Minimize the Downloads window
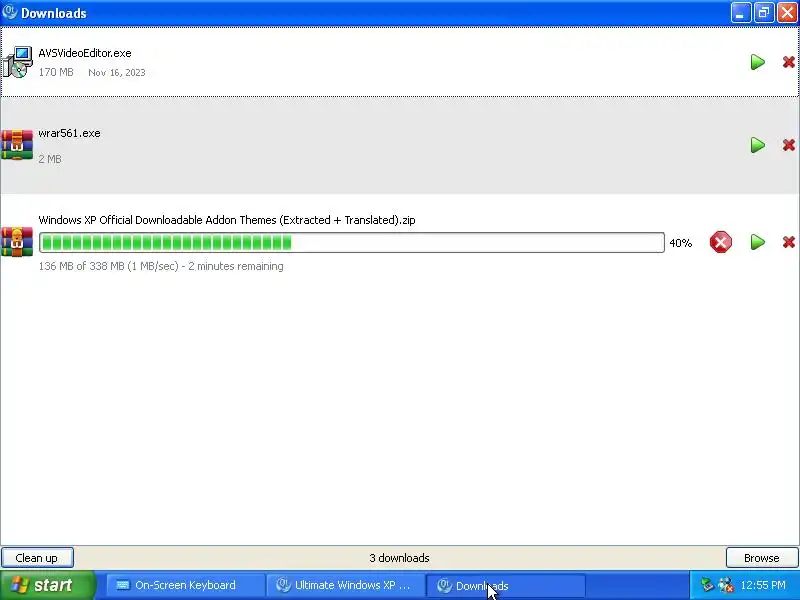This screenshot has height=600, width=800. point(741,13)
